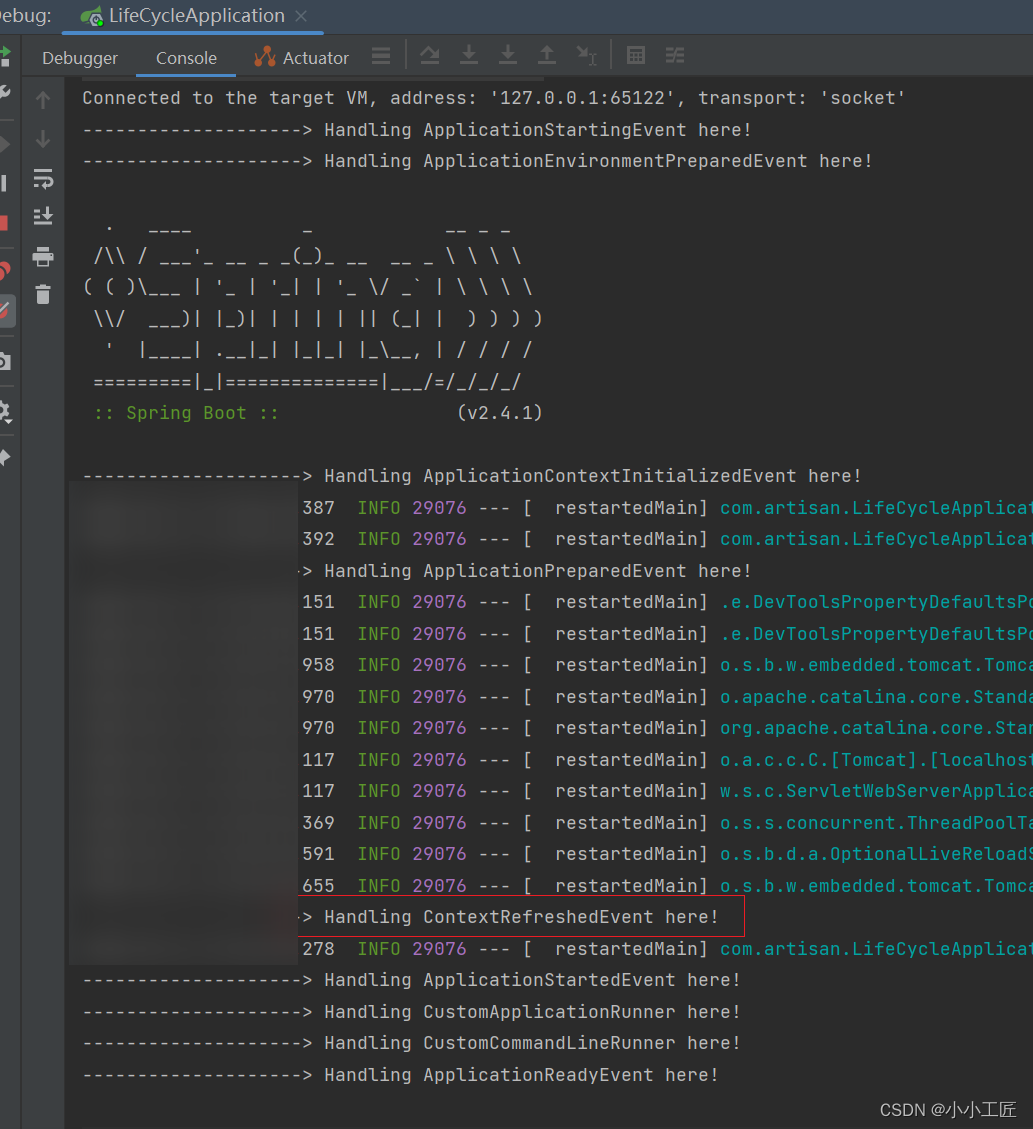The image size is (1033, 1129).
Task: Switch to the Debugger tab
Action: coord(80,58)
